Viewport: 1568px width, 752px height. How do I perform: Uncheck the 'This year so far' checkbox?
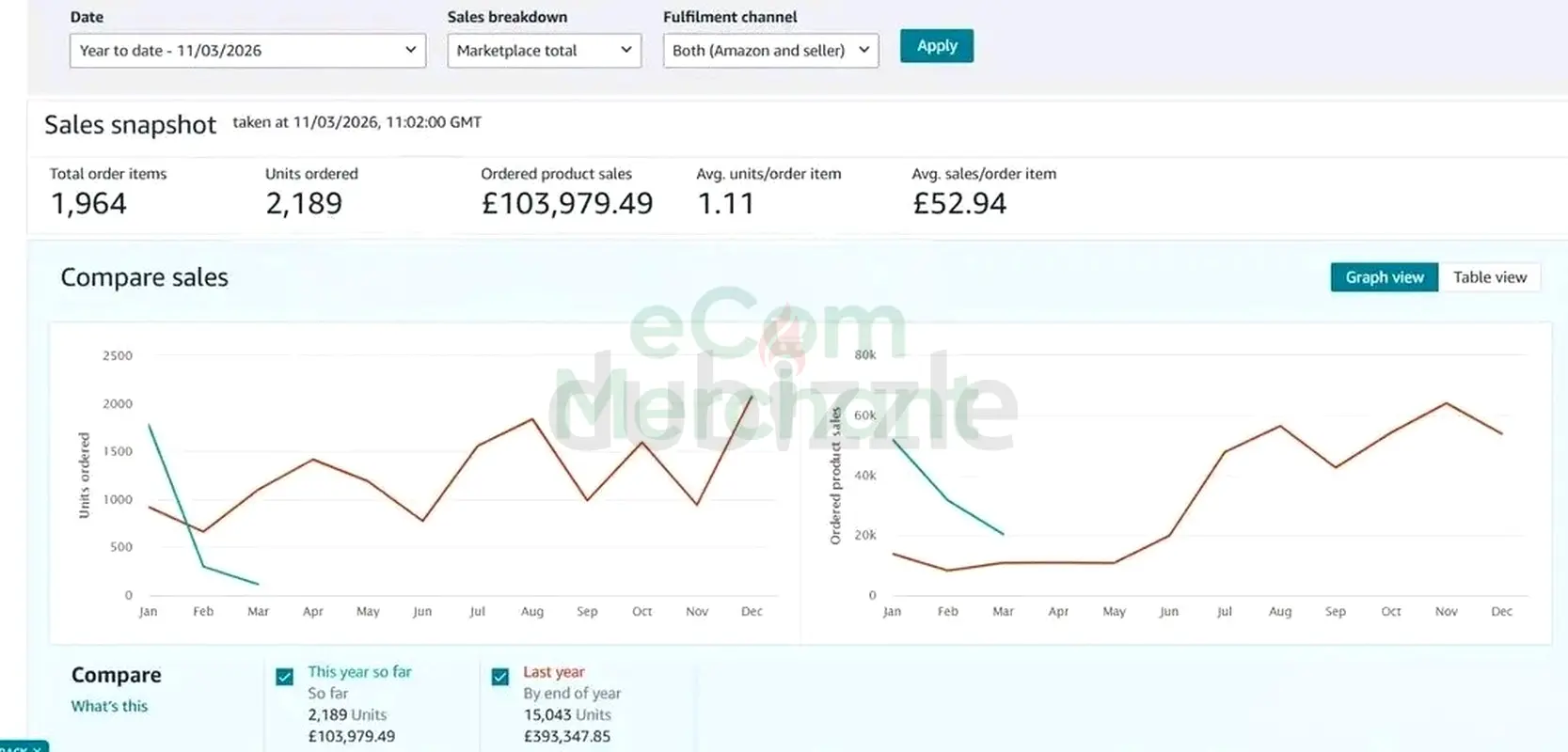284,677
